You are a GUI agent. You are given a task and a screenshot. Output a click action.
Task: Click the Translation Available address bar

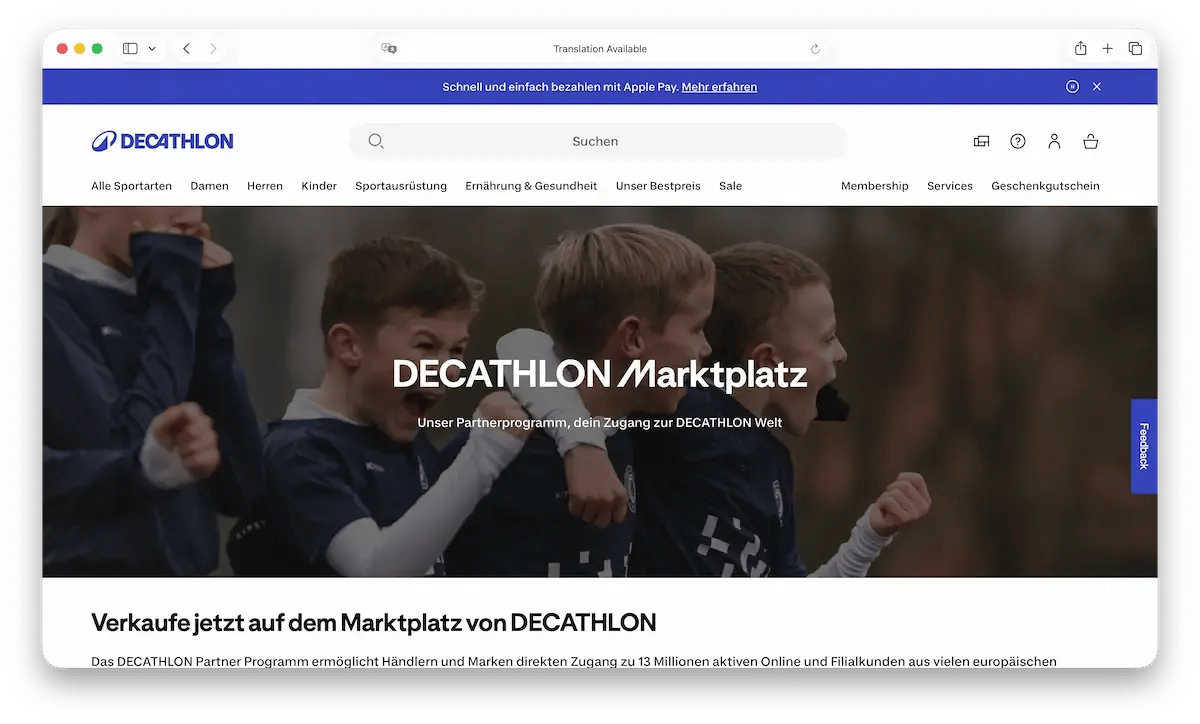pyautogui.click(x=600, y=49)
